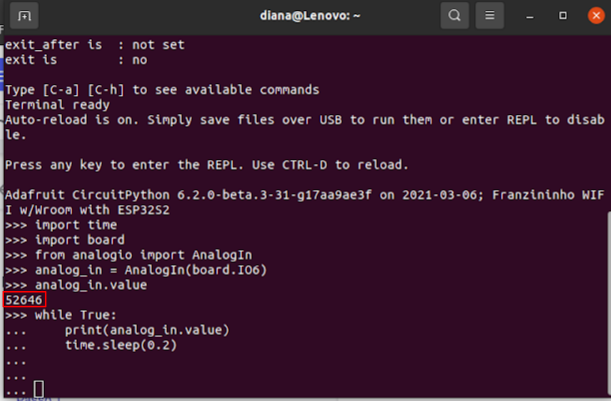Click the 'while True:' line
The height and width of the screenshot is (401, 611).
[x=61, y=315]
